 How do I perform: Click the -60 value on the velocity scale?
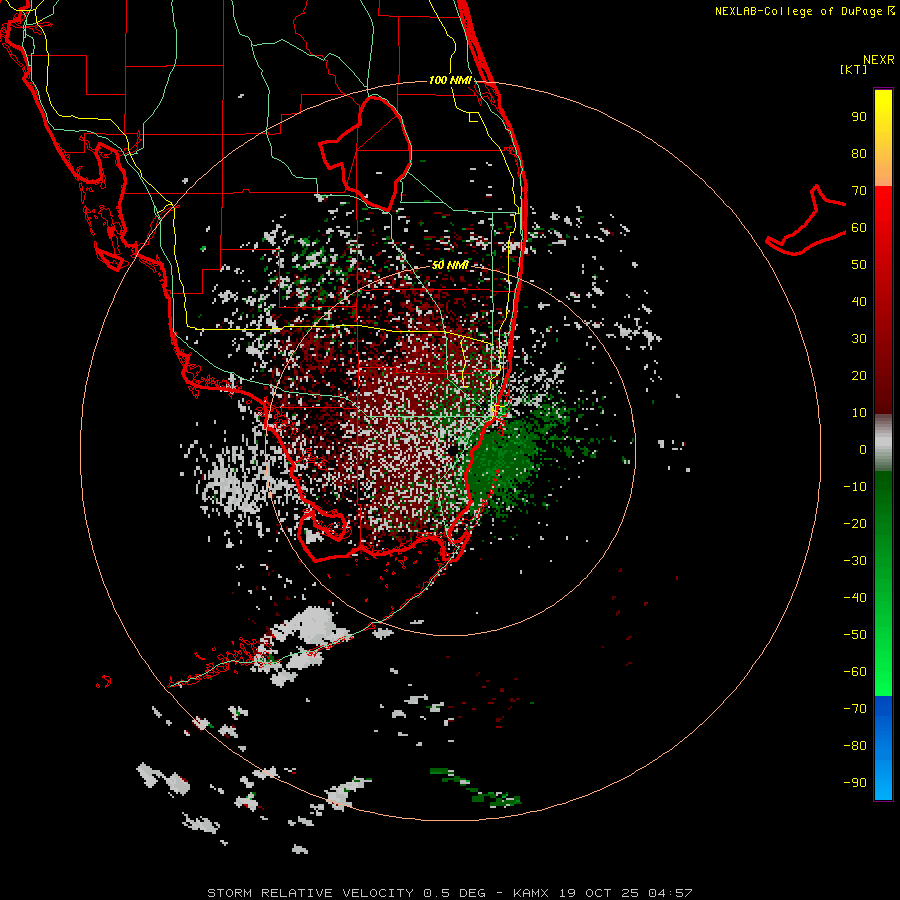pyautogui.click(x=855, y=672)
